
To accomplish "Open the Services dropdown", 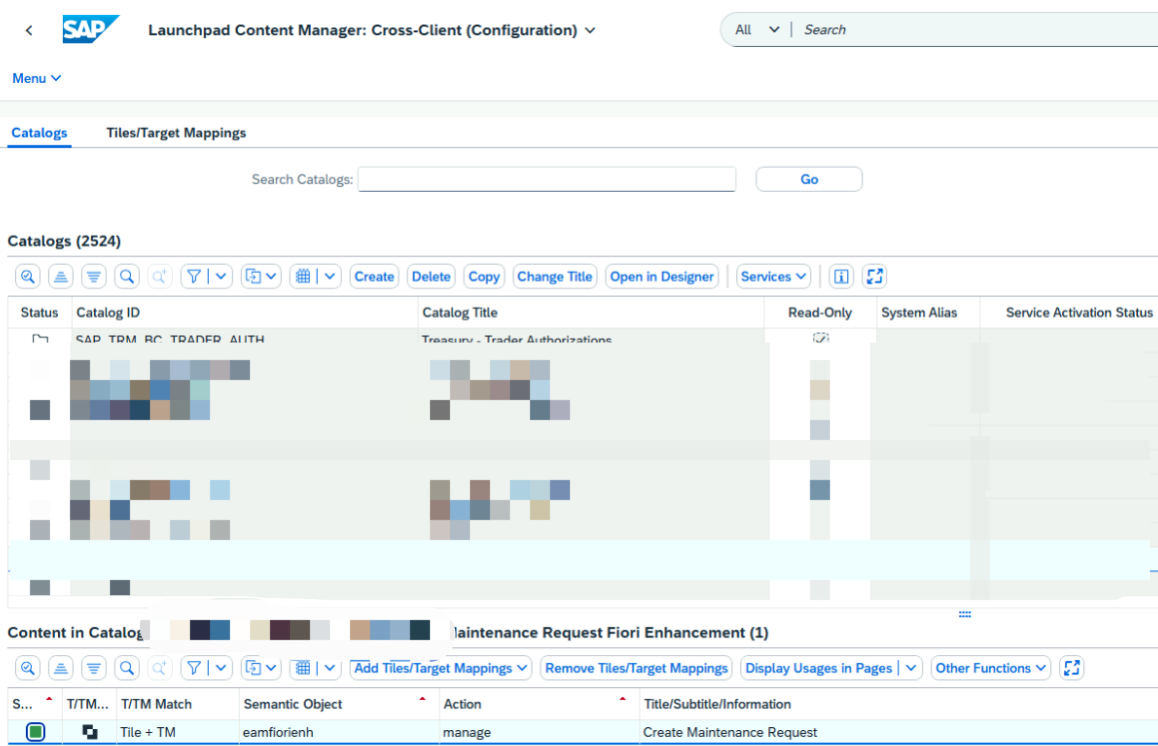I will click(x=773, y=276).
